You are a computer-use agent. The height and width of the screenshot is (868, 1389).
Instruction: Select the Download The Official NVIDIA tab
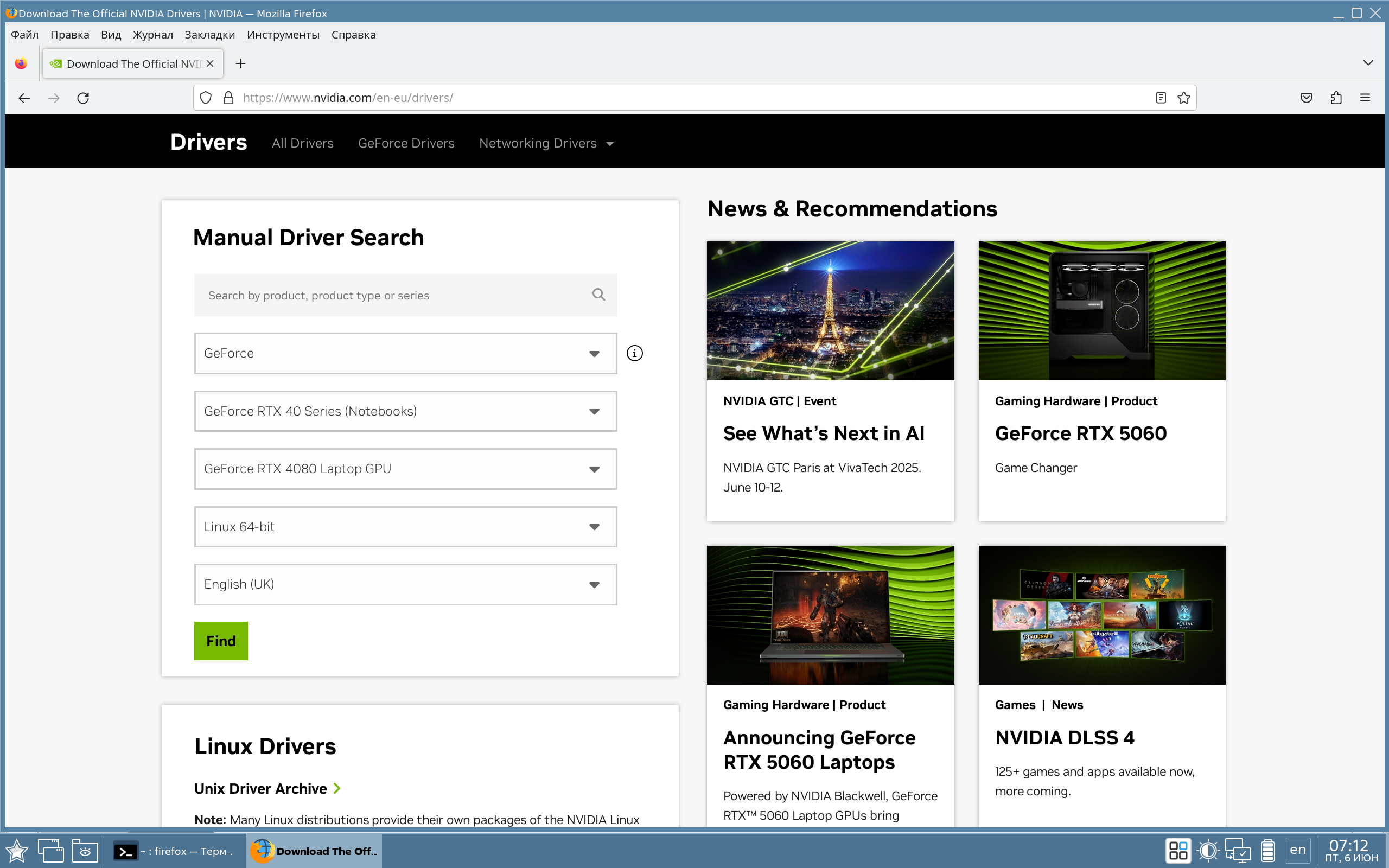[132, 63]
